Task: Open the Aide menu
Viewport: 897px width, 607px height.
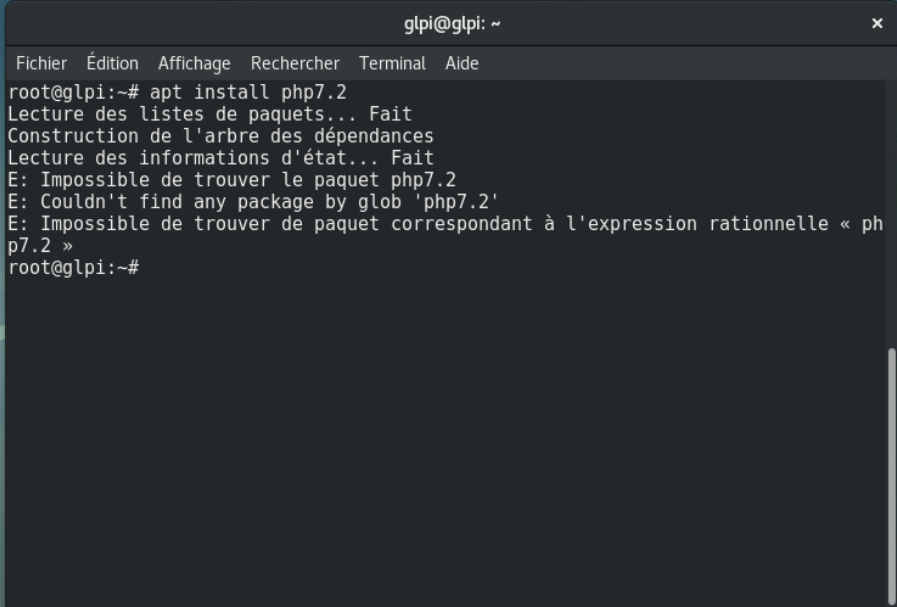Action: (462, 63)
